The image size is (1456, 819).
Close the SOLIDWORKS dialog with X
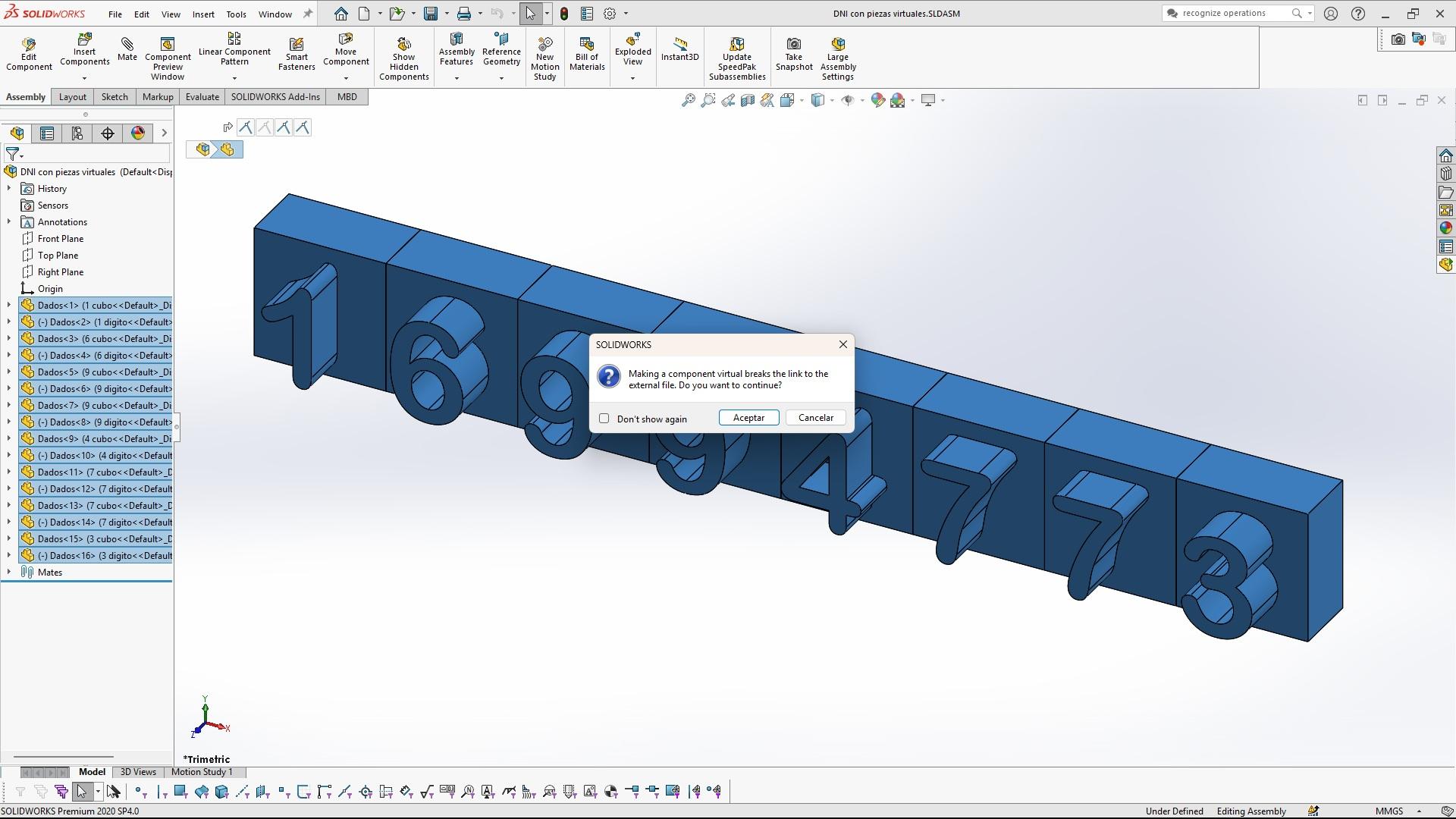[x=843, y=344]
